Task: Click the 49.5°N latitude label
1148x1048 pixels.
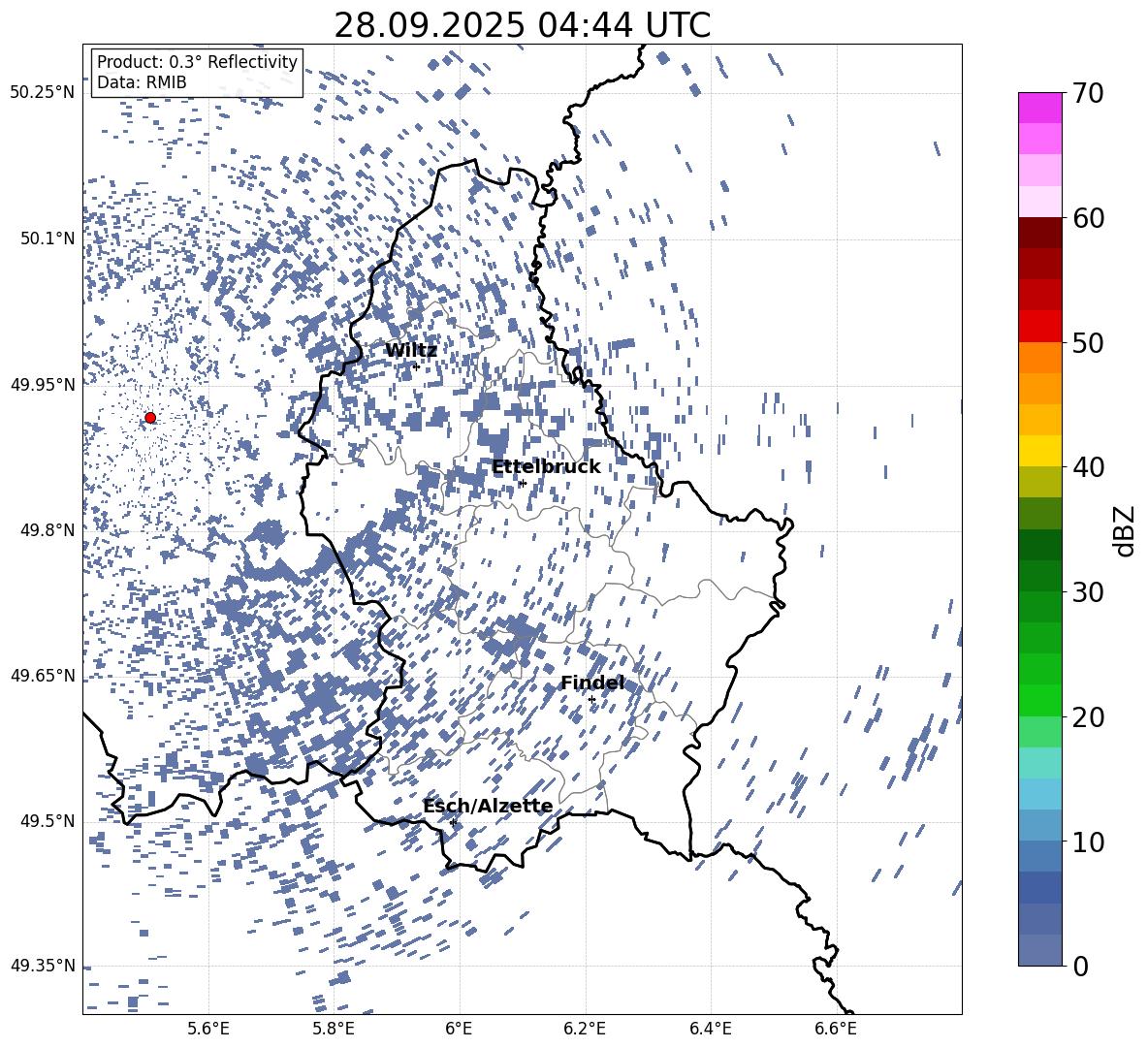Action: 48,820
